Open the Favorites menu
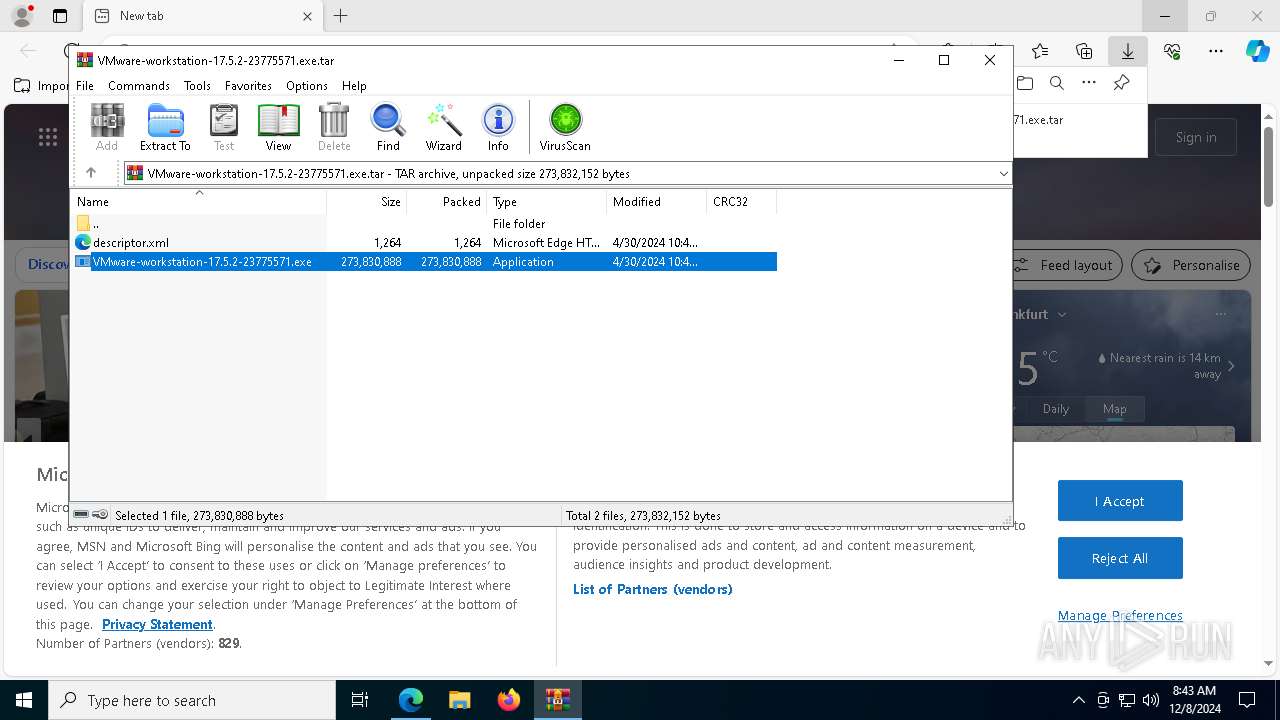The image size is (1280, 720). 248,86
